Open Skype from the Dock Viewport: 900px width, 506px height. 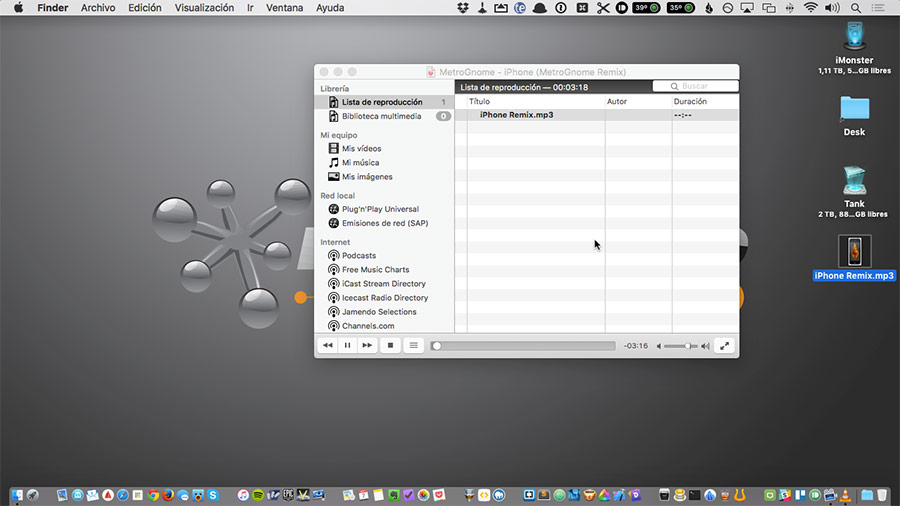pyautogui.click(x=213, y=495)
